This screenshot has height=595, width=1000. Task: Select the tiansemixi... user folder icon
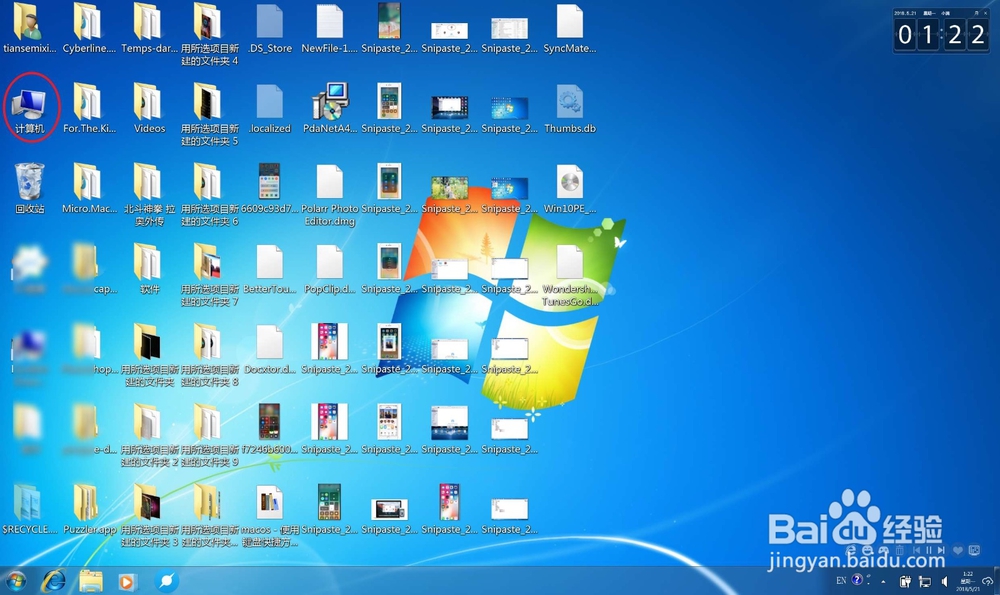tap(29, 28)
